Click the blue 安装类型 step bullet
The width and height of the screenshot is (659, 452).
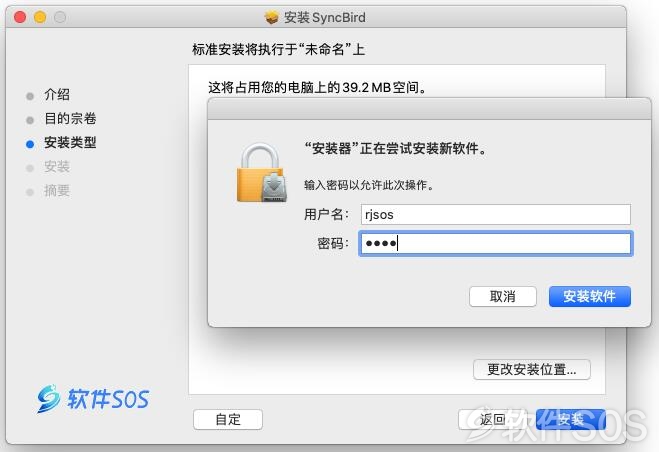click(x=30, y=144)
